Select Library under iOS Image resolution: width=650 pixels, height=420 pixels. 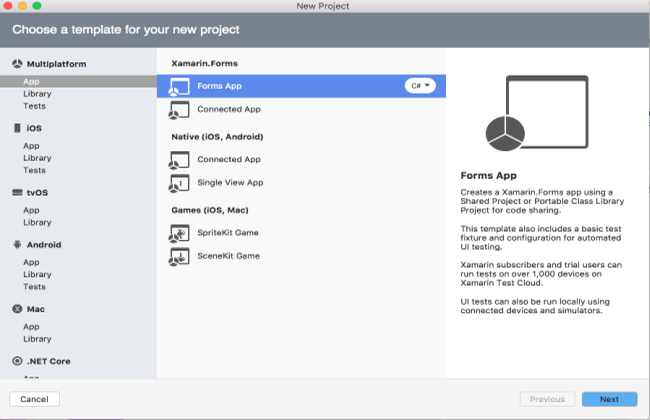pyautogui.click(x=37, y=158)
